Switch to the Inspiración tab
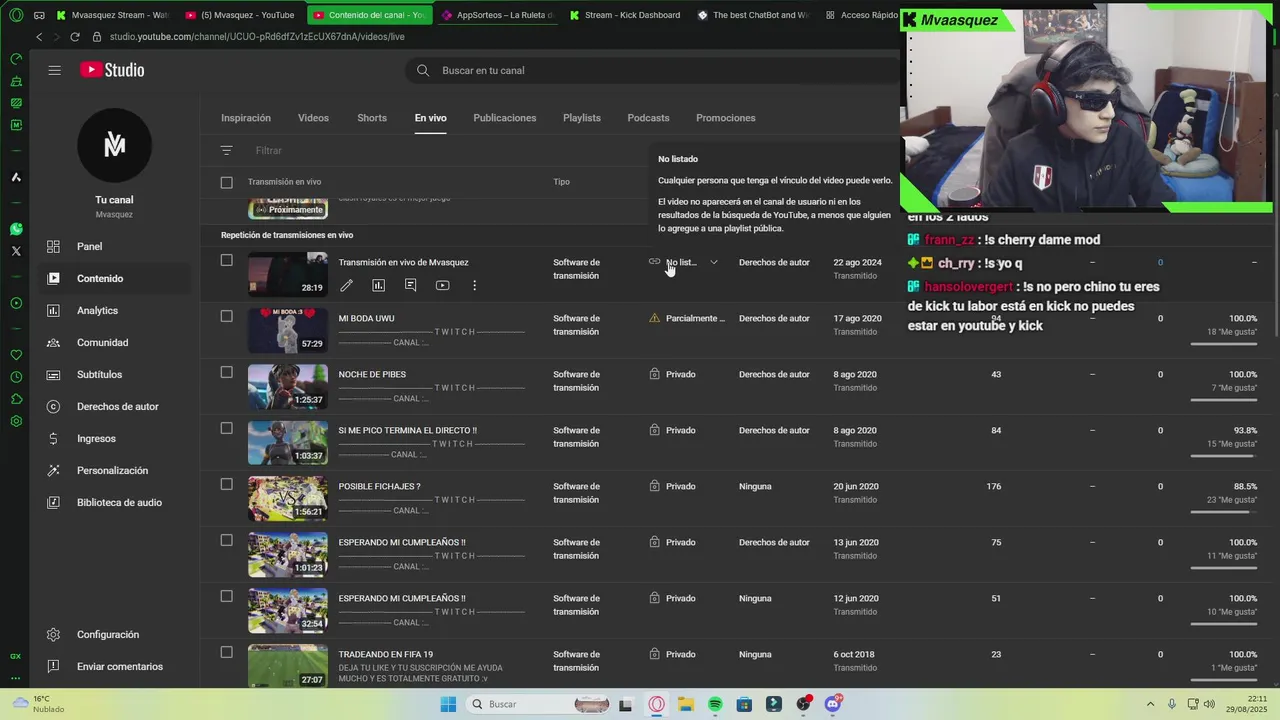Viewport: 1280px width, 720px height. tap(246, 118)
